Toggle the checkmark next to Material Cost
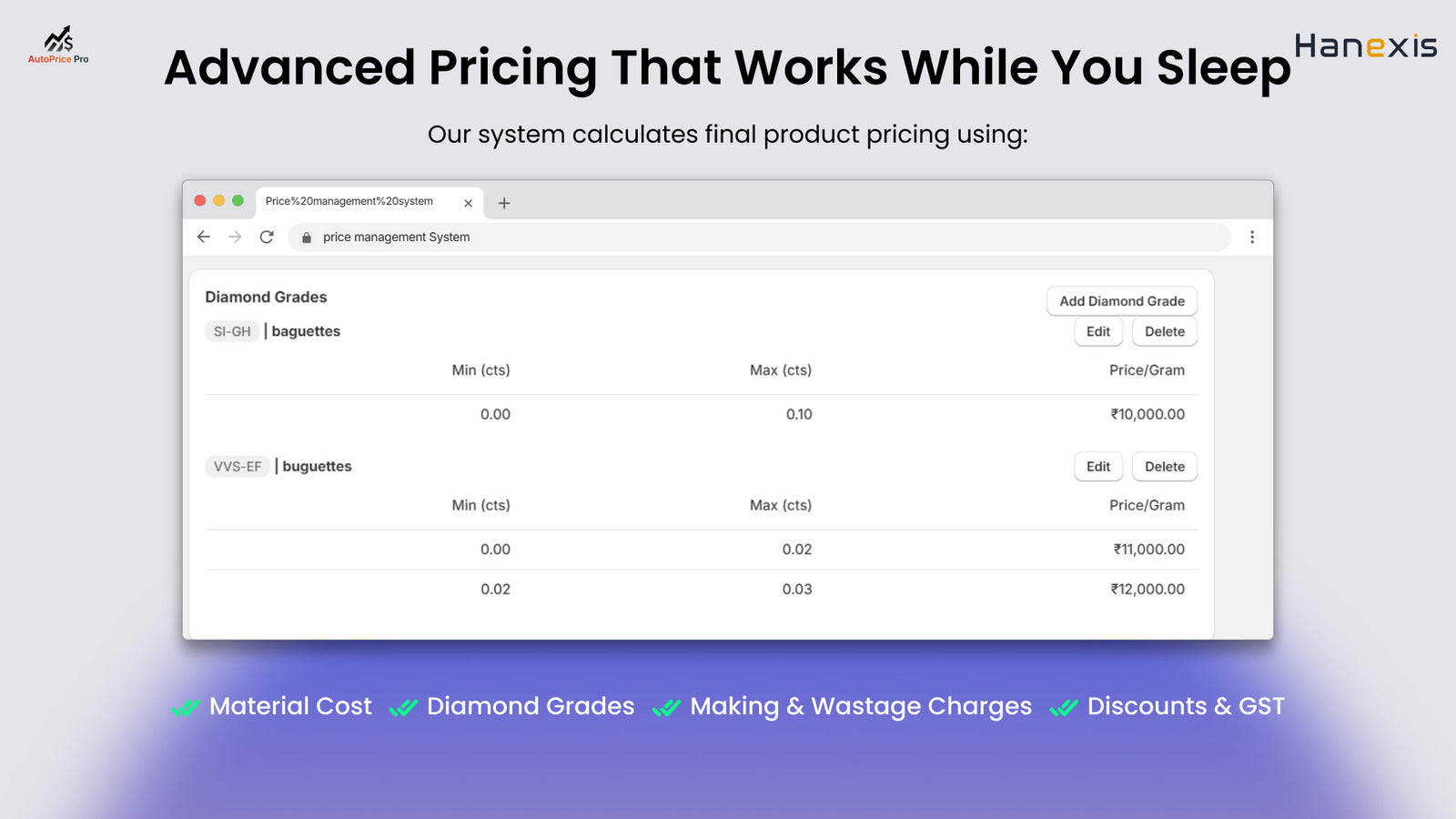The width and height of the screenshot is (1456, 819). click(x=185, y=706)
